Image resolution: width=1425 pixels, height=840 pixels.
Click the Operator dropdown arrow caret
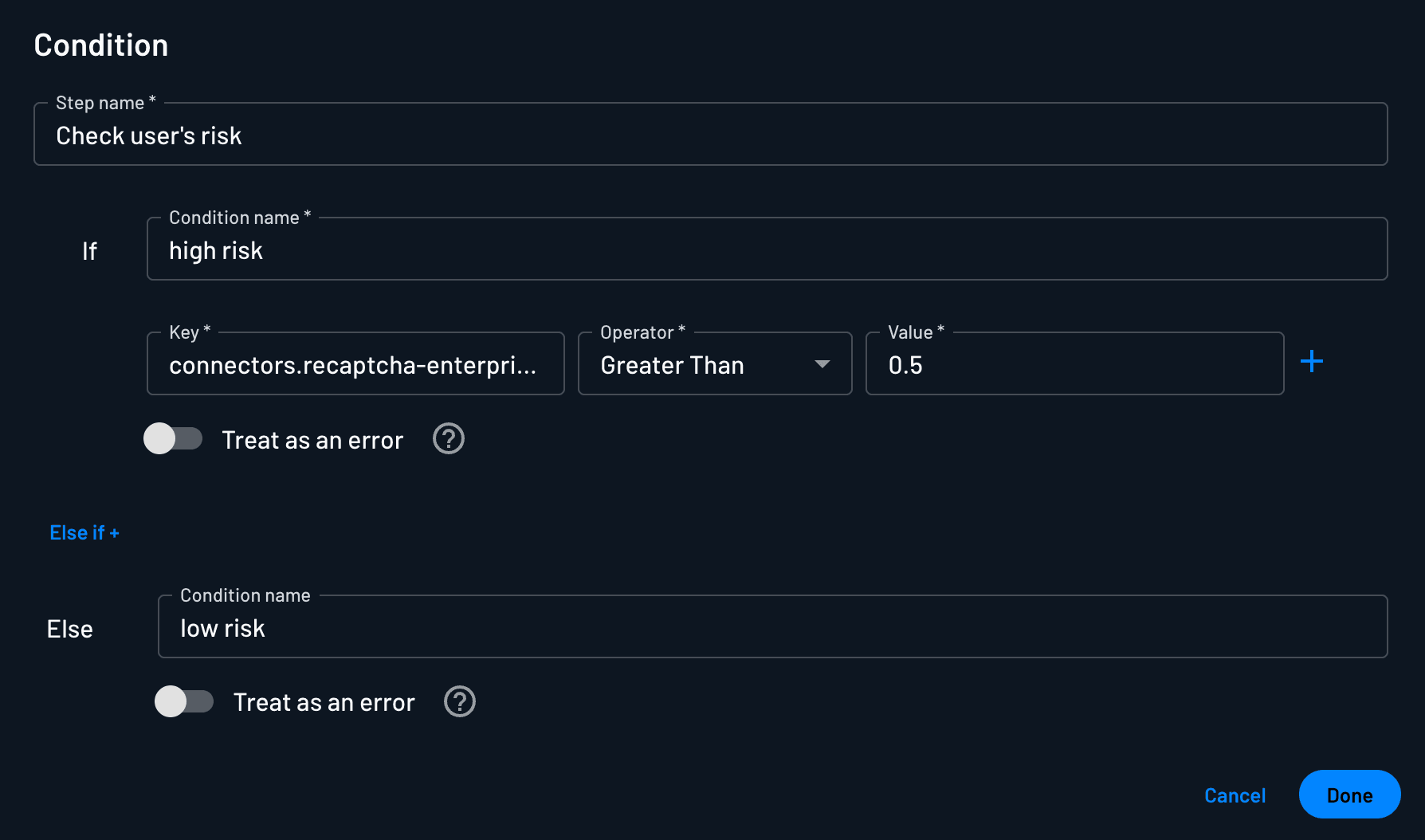[822, 364]
